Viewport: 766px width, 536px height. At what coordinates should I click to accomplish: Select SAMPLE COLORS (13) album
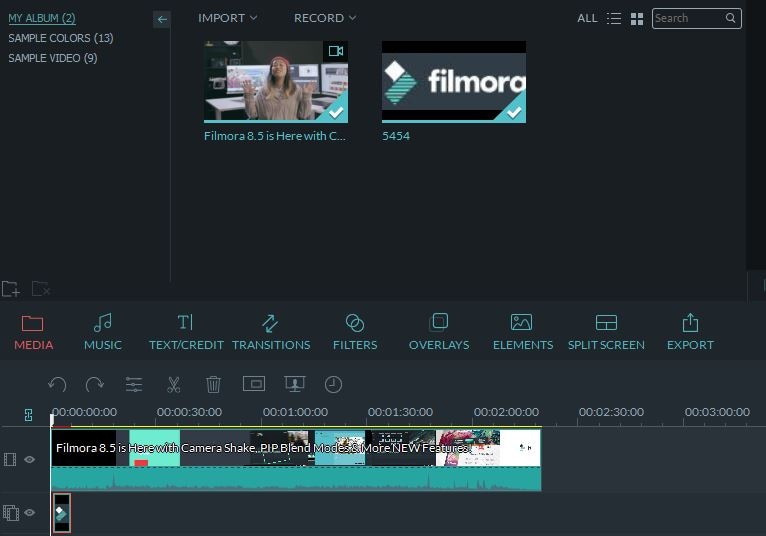pyautogui.click(x=61, y=38)
